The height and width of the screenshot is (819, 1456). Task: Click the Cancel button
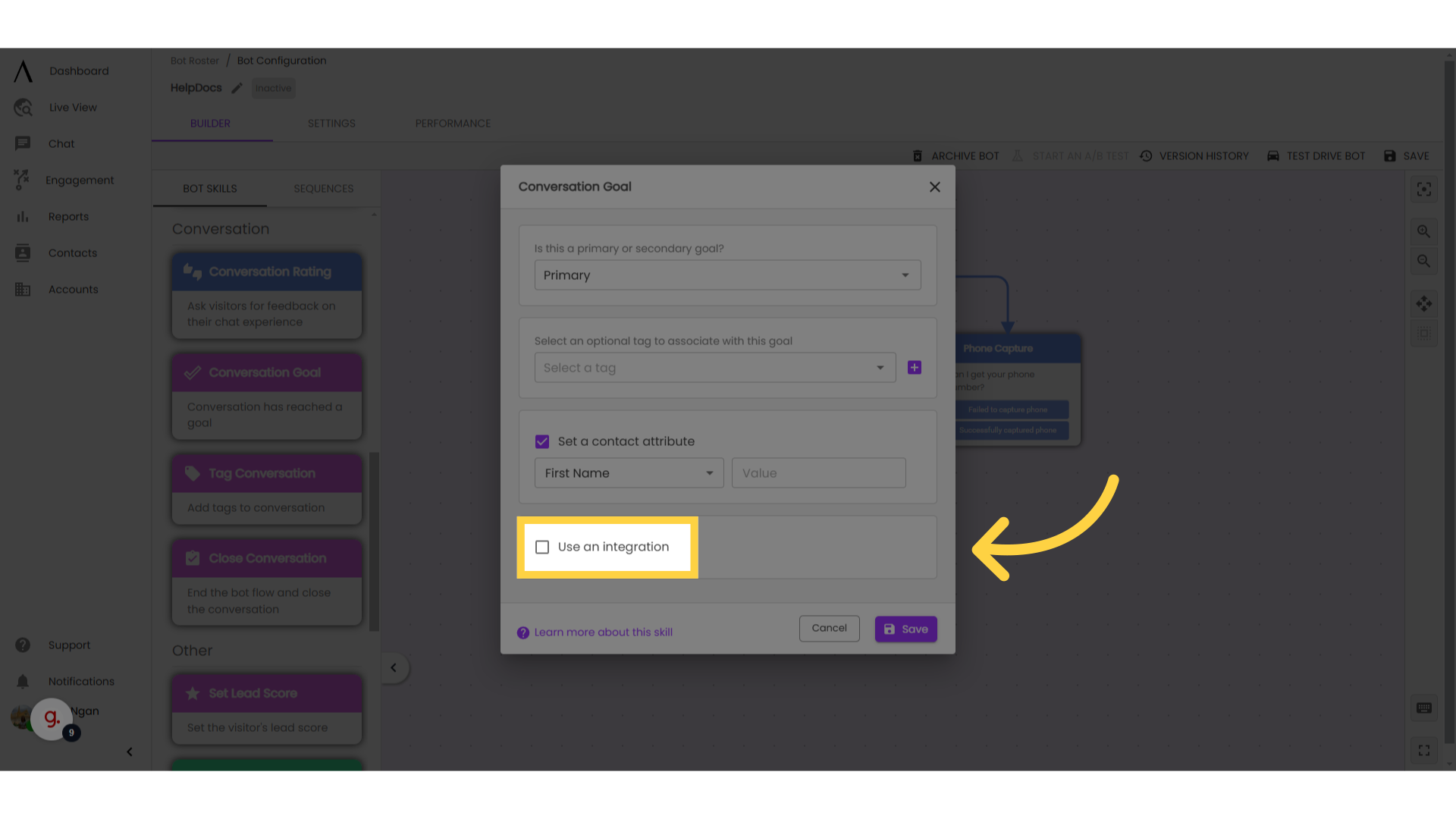(829, 628)
